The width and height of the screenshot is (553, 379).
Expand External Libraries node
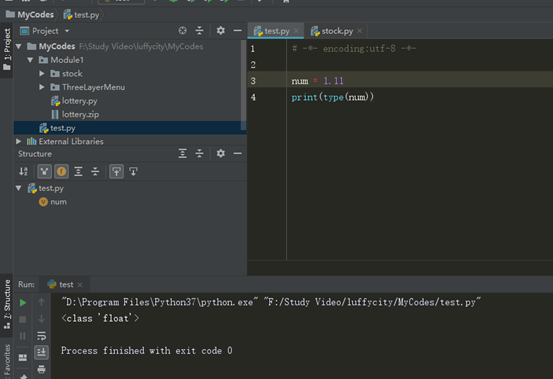click(19, 141)
